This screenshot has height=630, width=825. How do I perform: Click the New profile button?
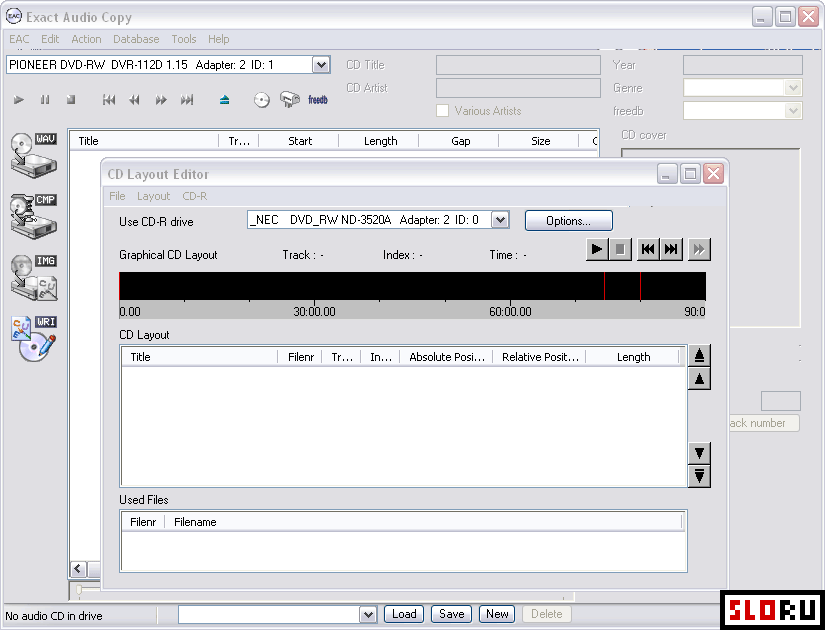coord(497,614)
